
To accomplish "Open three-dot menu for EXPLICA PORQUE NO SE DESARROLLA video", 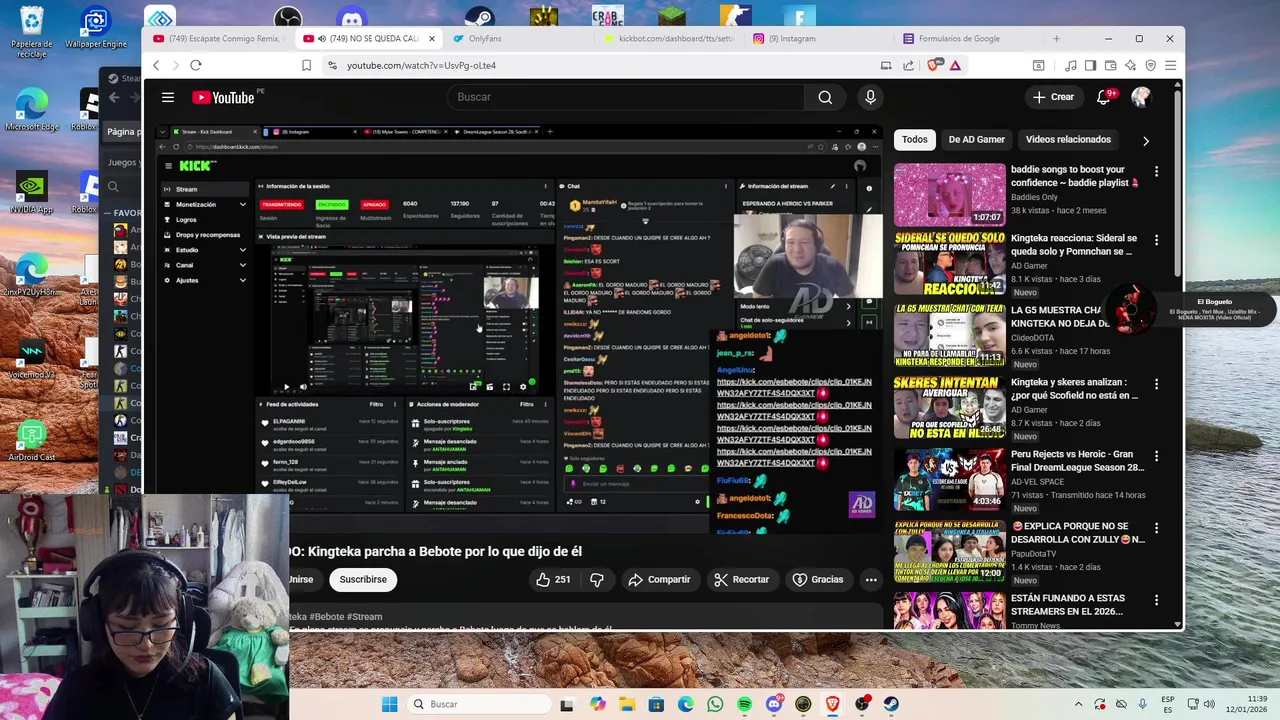I will (1156, 528).
